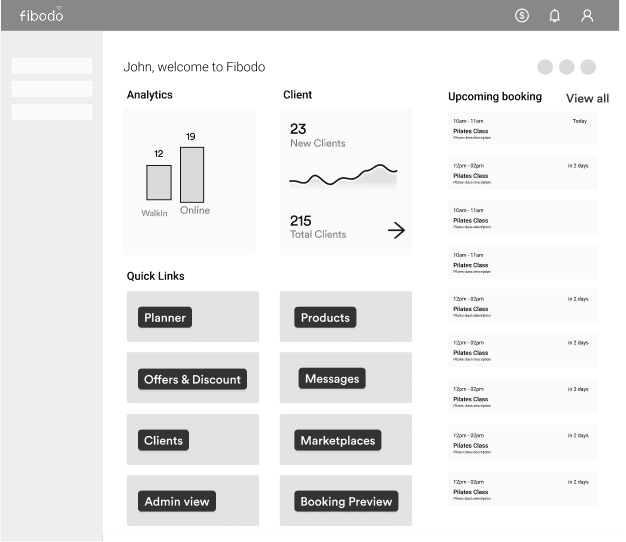
Task: Open the Messages quick link
Action: pyautogui.click(x=332, y=378)
